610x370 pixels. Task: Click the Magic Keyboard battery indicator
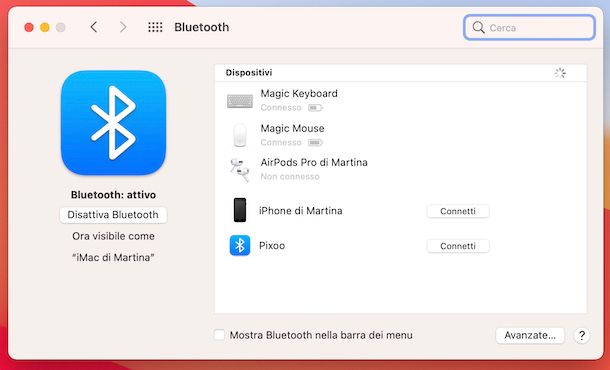coord(315,108)
